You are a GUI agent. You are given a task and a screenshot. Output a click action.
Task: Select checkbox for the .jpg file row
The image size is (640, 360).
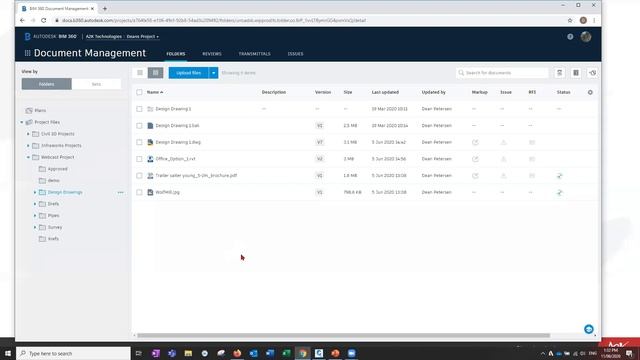139,192
